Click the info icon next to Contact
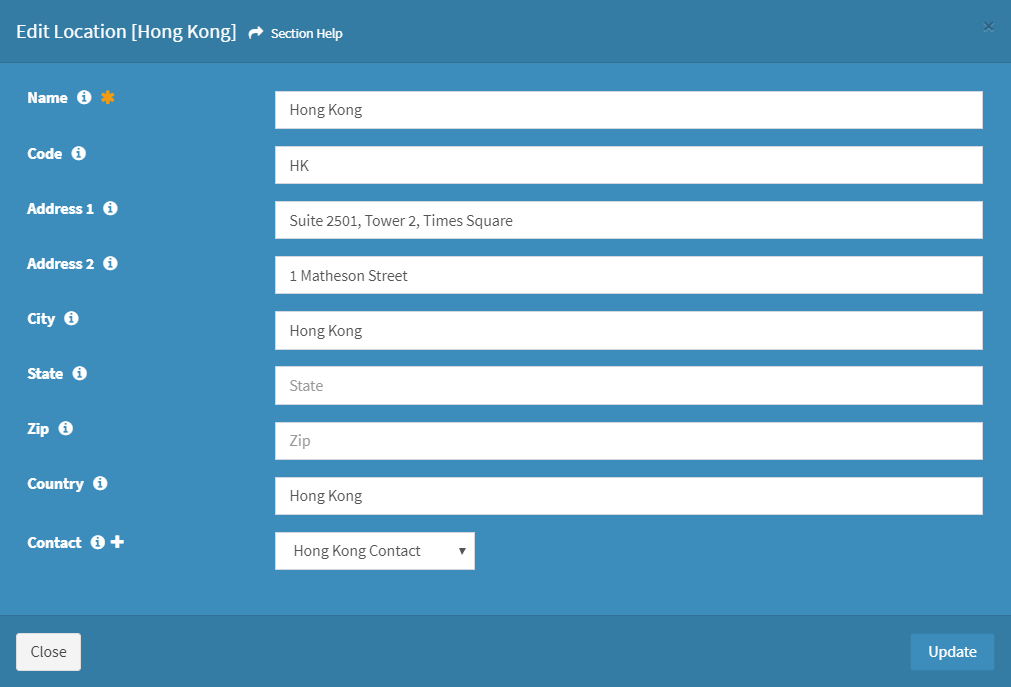Viewport: 1011px width, 687px height. (97, 542)
